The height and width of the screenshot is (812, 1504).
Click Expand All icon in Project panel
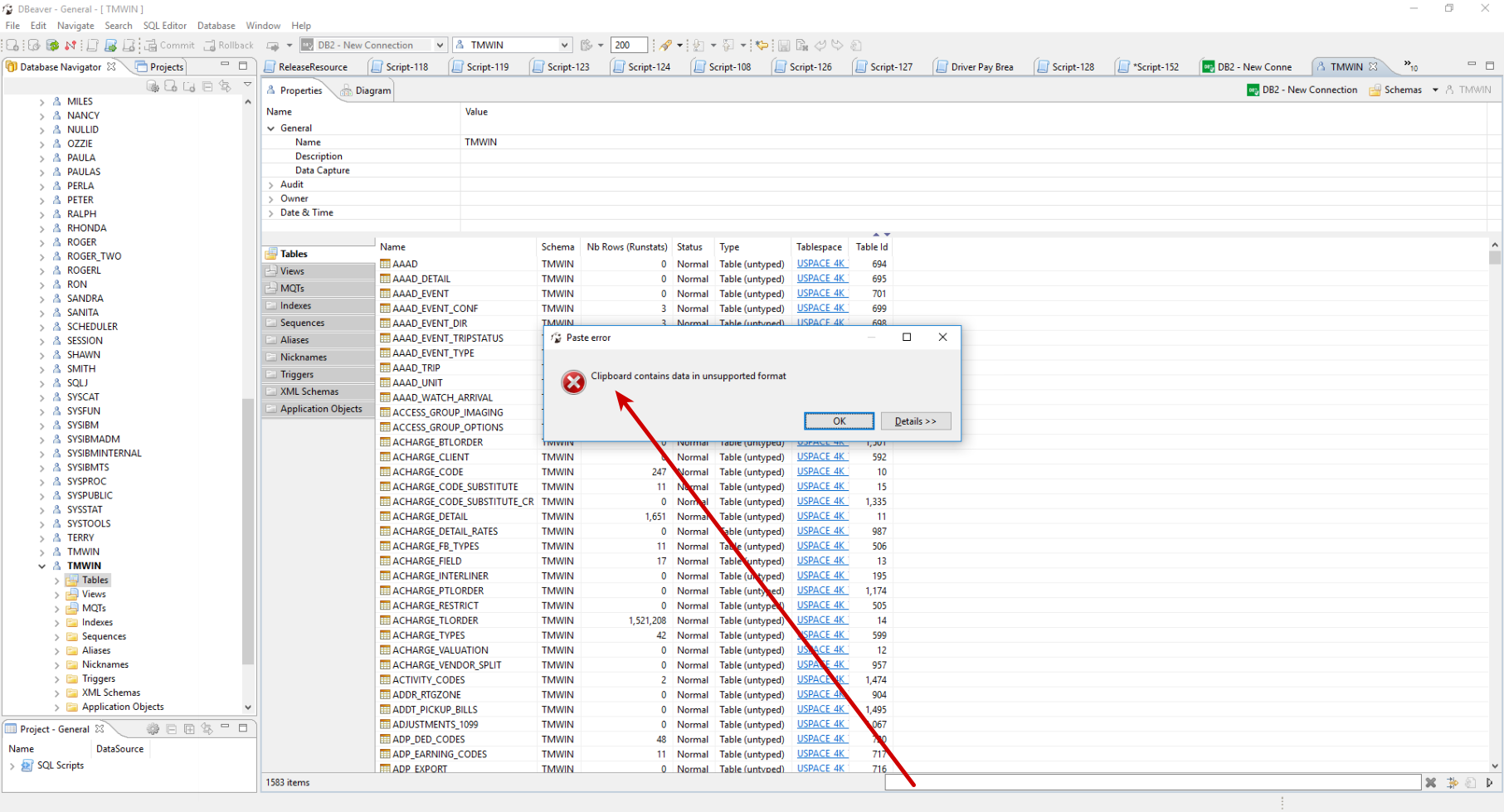tap(189, 729)
